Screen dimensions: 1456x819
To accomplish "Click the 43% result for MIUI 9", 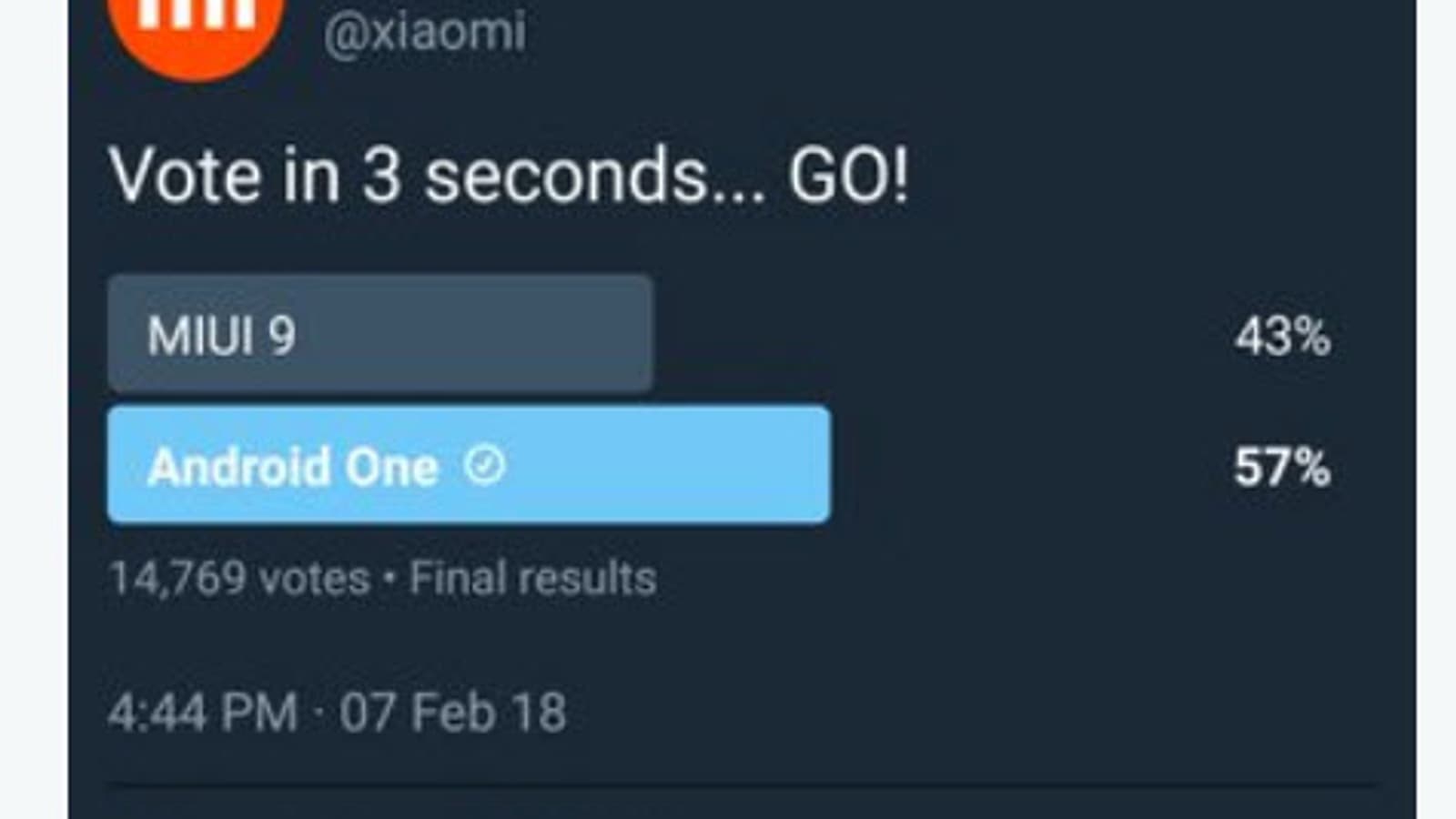I will pyautogui.click(x=1282, y=337).
